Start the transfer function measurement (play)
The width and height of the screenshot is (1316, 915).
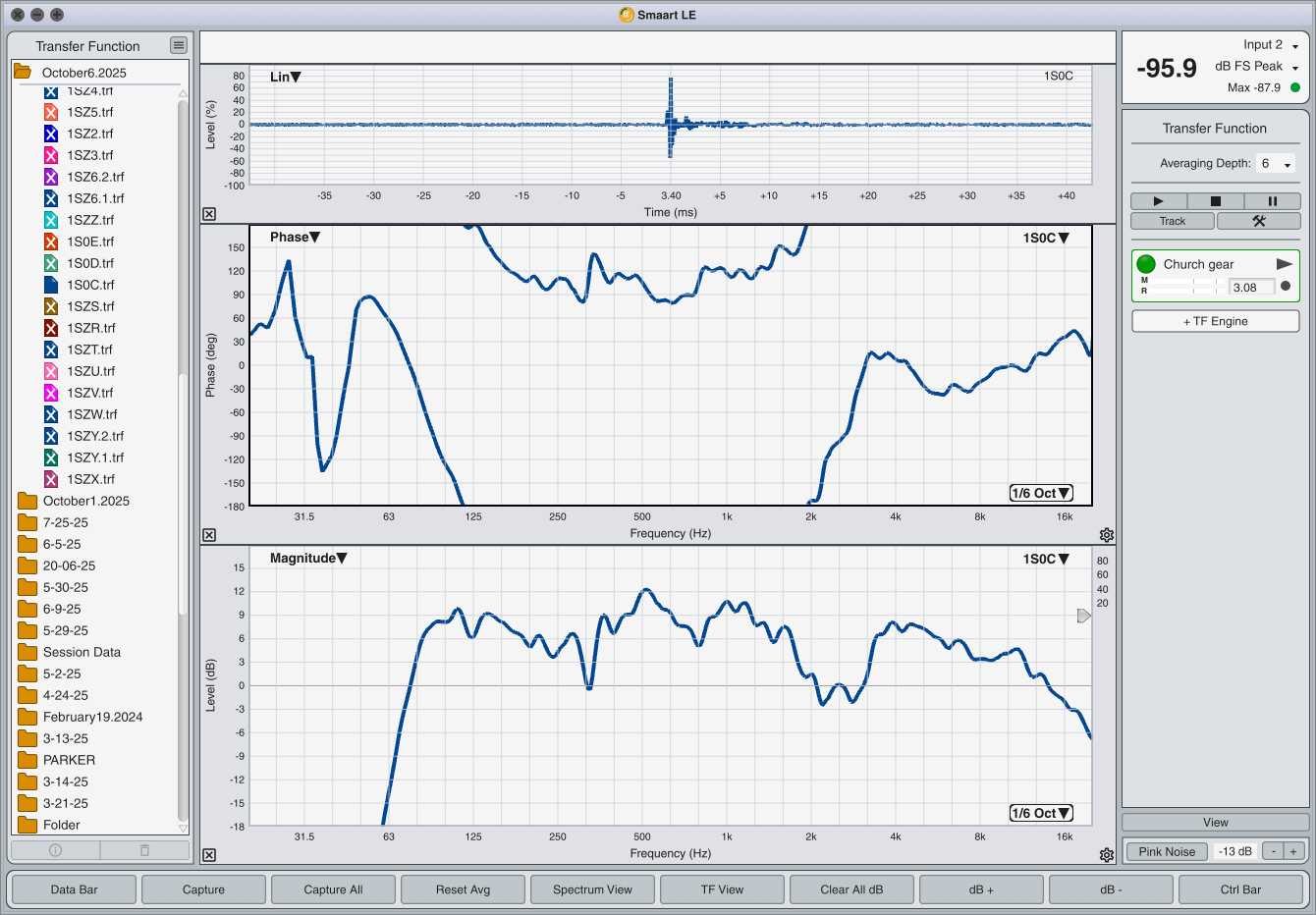[1159, 201]
